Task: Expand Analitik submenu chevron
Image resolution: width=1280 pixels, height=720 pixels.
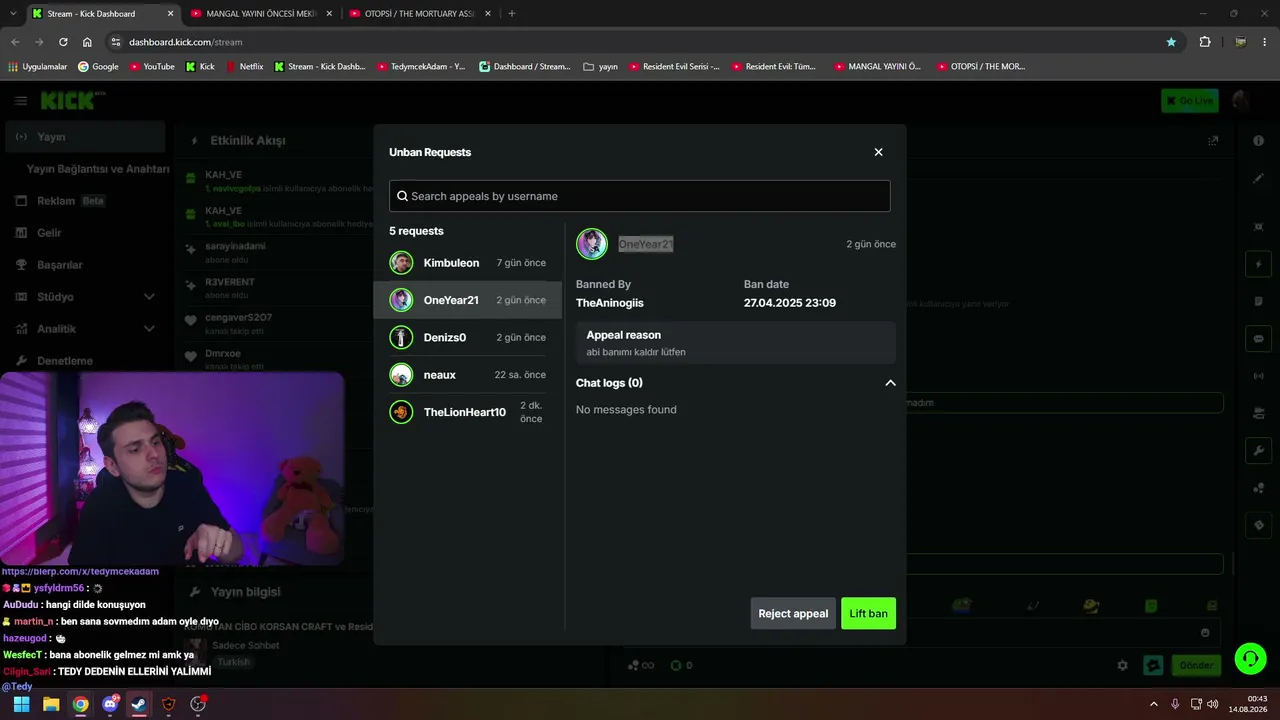Action: click(149, 329)
